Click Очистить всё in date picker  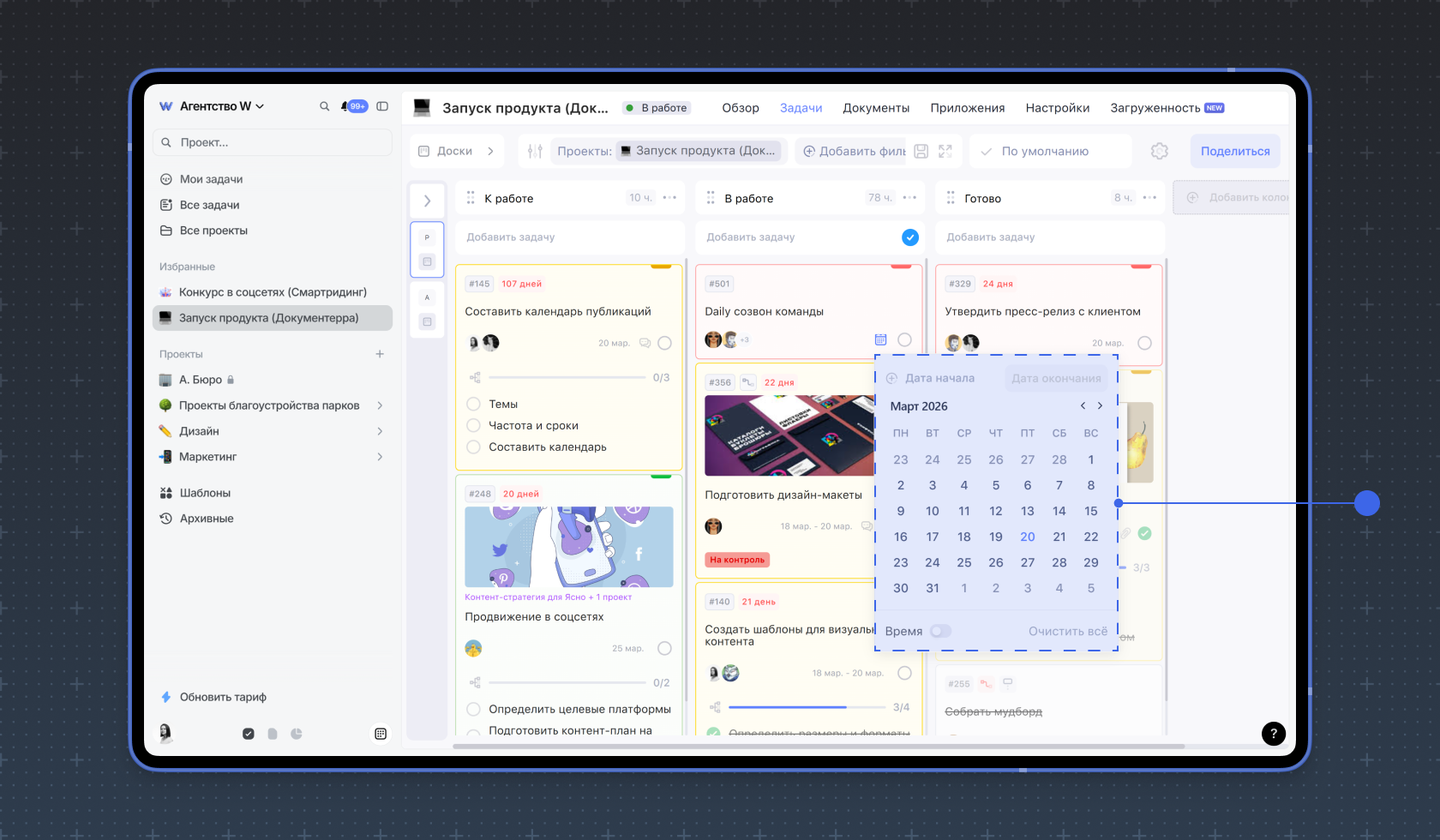(1067, 631)
